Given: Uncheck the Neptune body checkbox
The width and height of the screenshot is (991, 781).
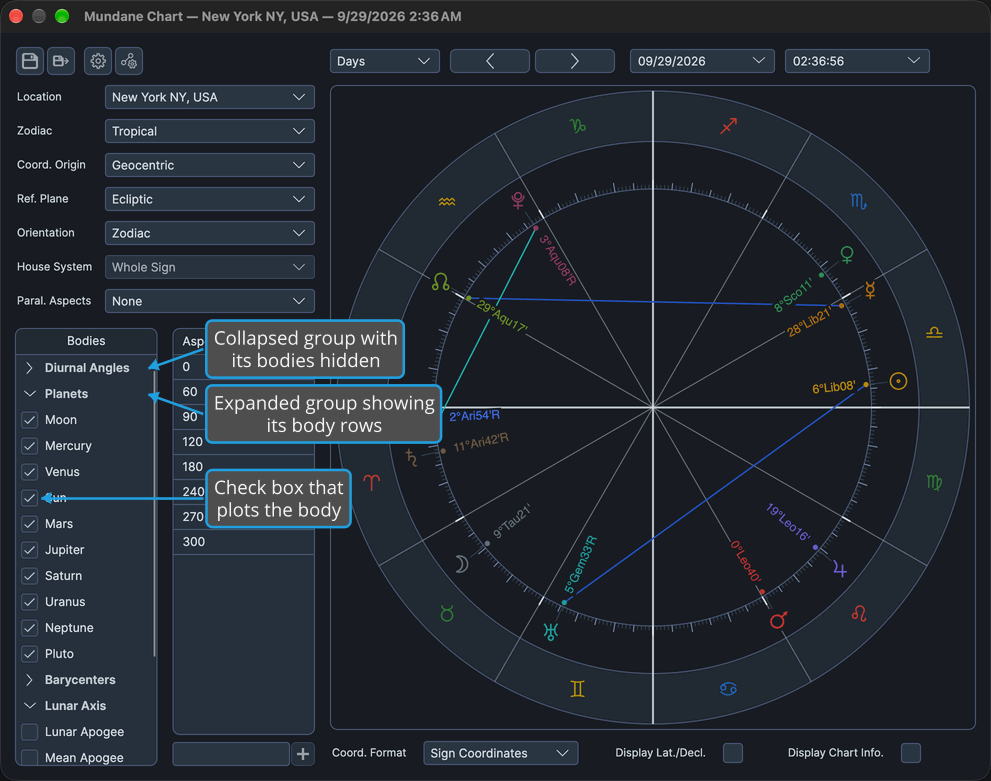Looking at the screenshot, I should click(x=30, y=627).
